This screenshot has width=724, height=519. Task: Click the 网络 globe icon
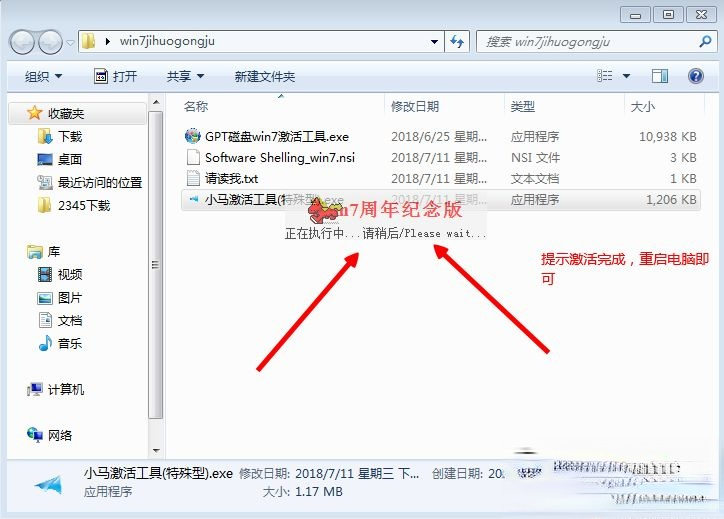pyautogui.click(x=35, y=435)
